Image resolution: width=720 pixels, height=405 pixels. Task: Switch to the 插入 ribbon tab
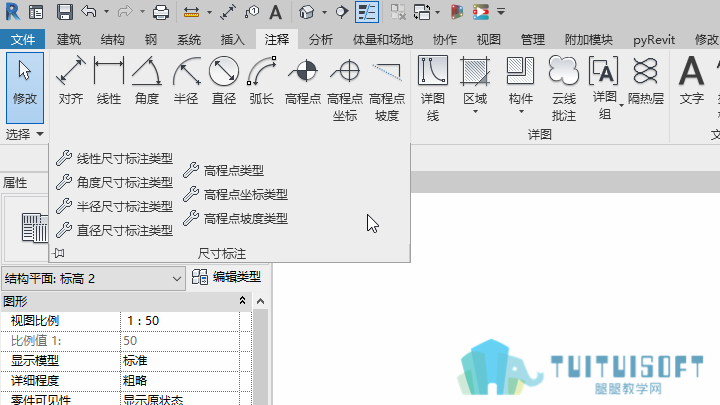[x=232, y=39]
